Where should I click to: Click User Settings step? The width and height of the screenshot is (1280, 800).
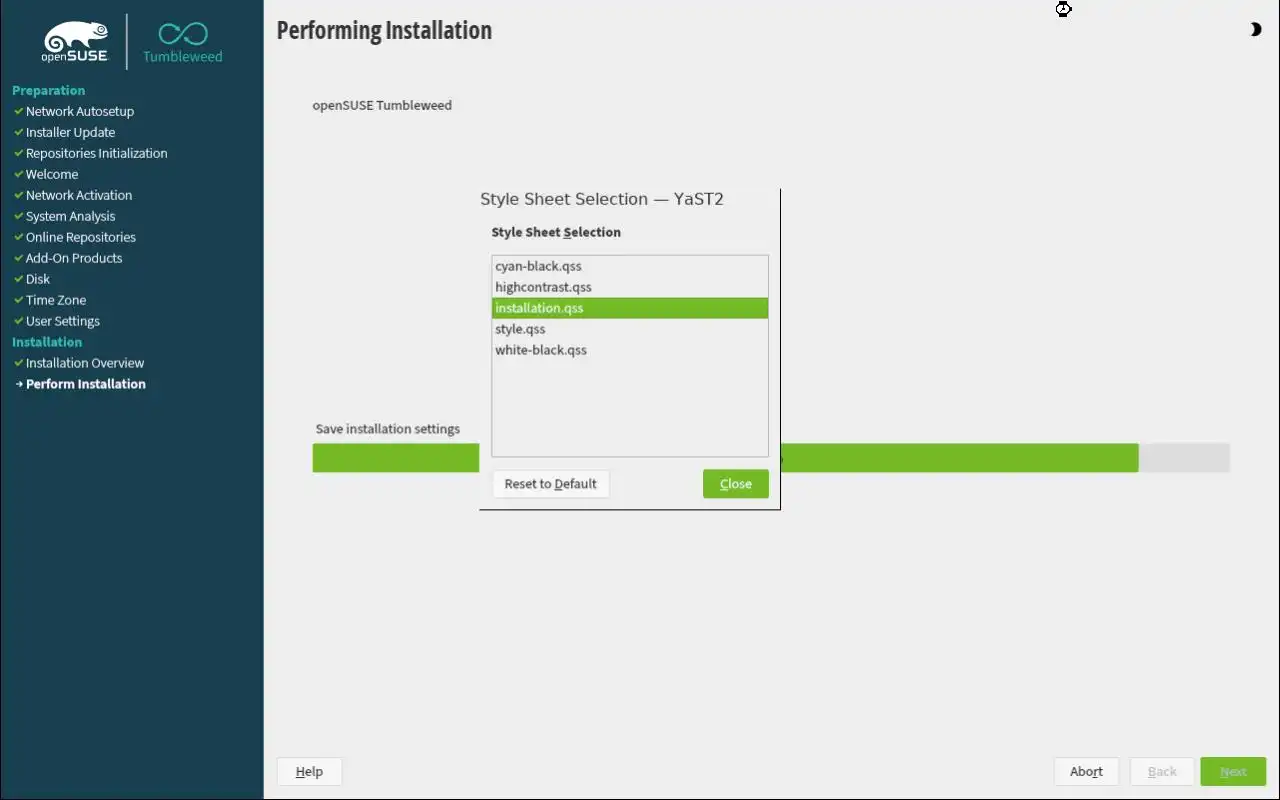(x=63, y=321)
